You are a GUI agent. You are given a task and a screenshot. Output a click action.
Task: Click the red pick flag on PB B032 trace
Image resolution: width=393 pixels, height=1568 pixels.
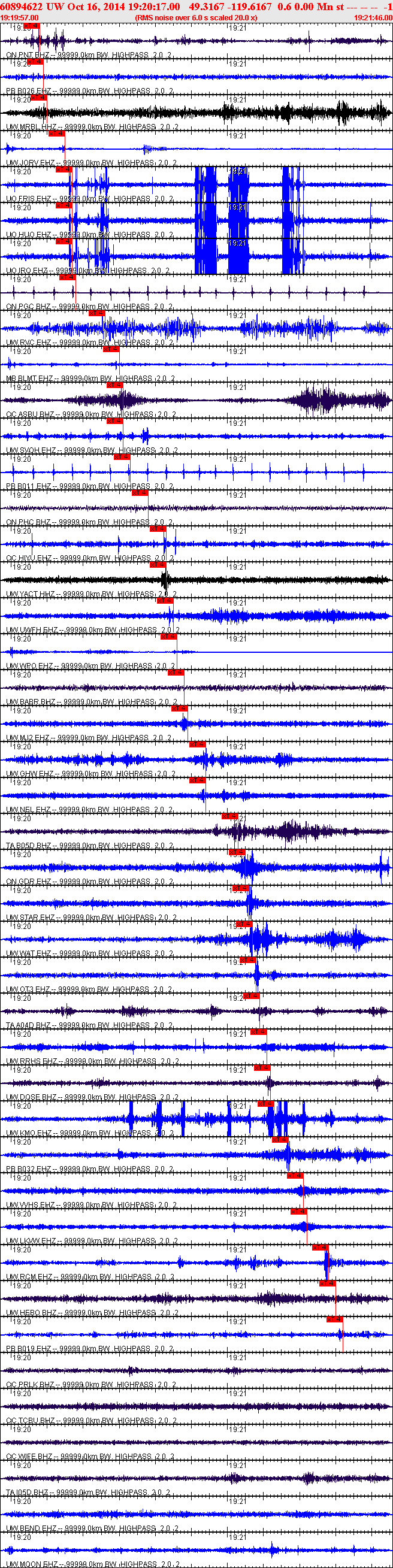pyautogui.click(x=280, y=1139)
